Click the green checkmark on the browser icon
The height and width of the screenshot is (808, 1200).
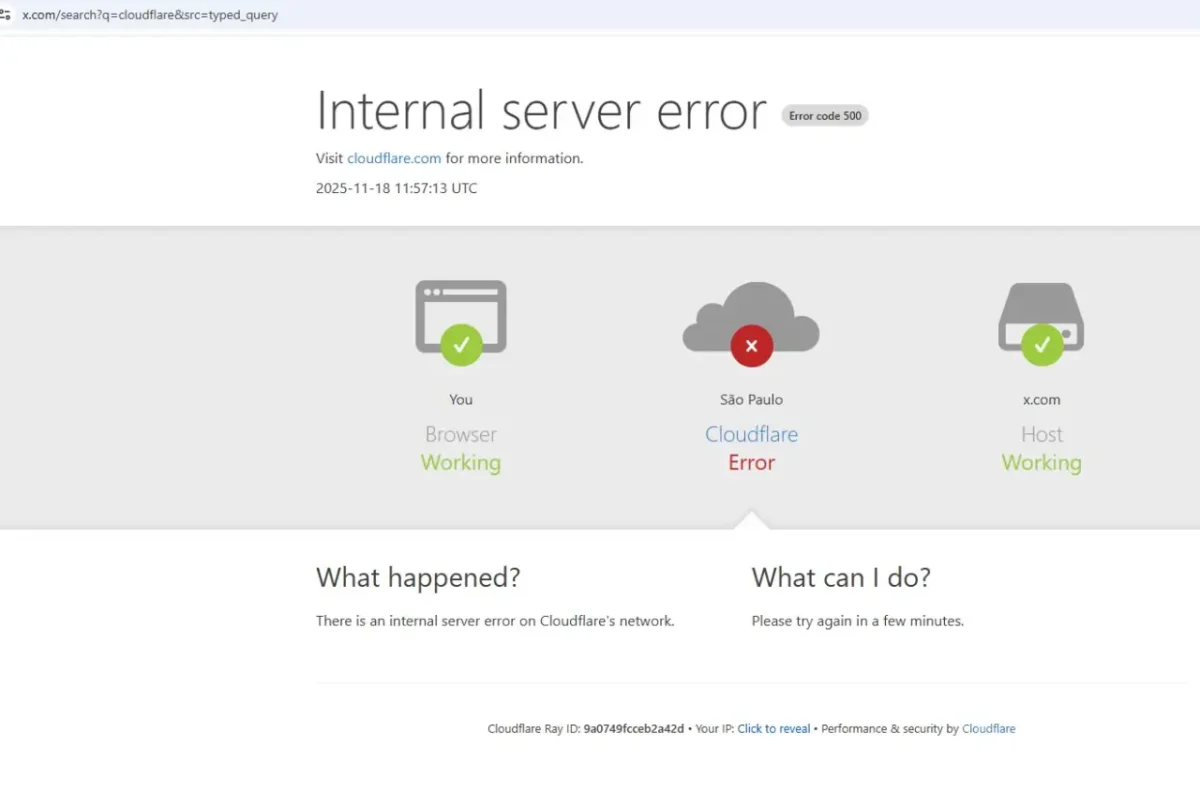pos(461,345)
